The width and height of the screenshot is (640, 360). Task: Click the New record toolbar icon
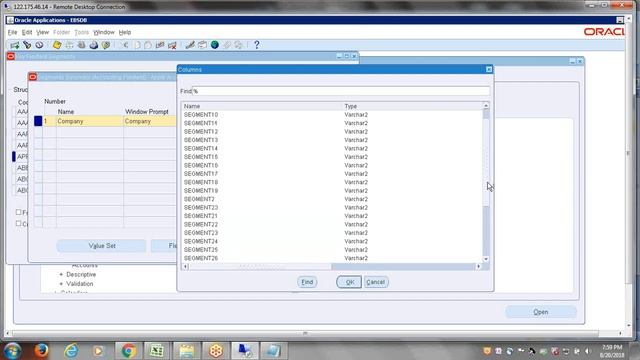pos(15,45)
